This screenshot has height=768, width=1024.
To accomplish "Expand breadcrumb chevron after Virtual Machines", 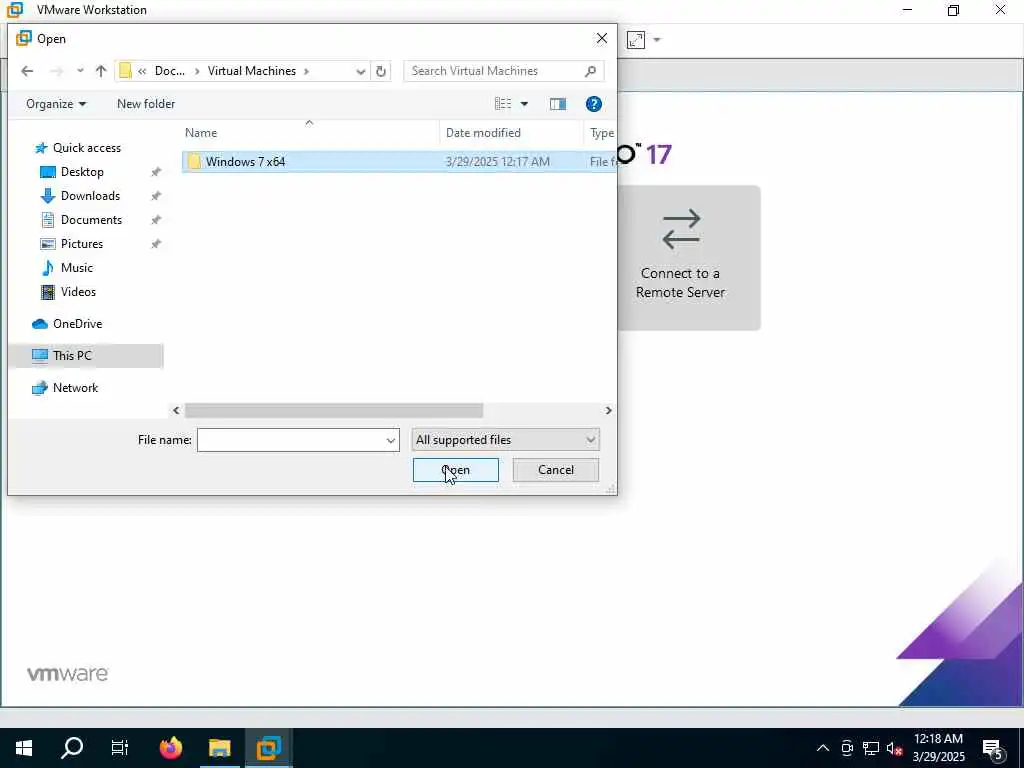I will pos(306,71).
